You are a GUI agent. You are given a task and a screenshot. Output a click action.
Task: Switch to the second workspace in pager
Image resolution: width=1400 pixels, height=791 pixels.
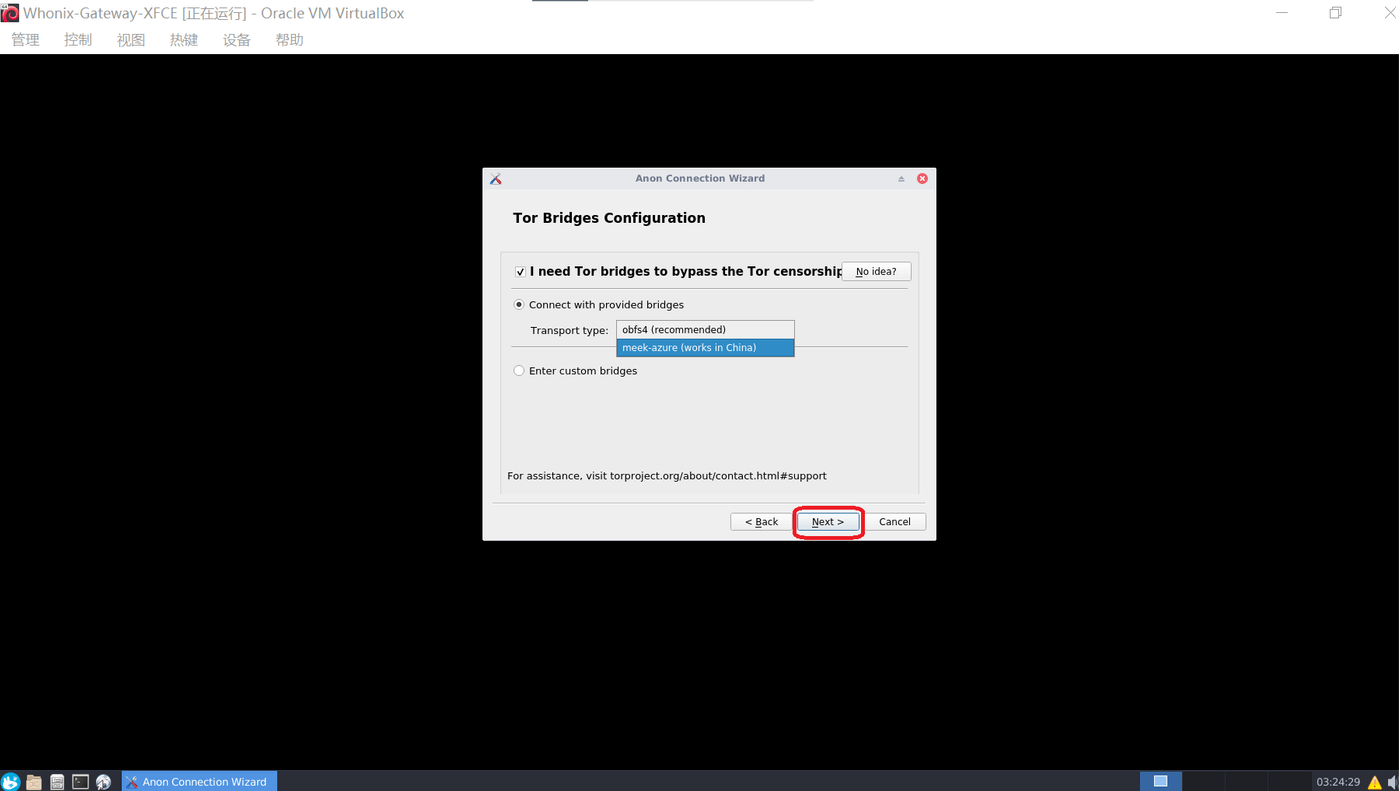(1203, 781)
